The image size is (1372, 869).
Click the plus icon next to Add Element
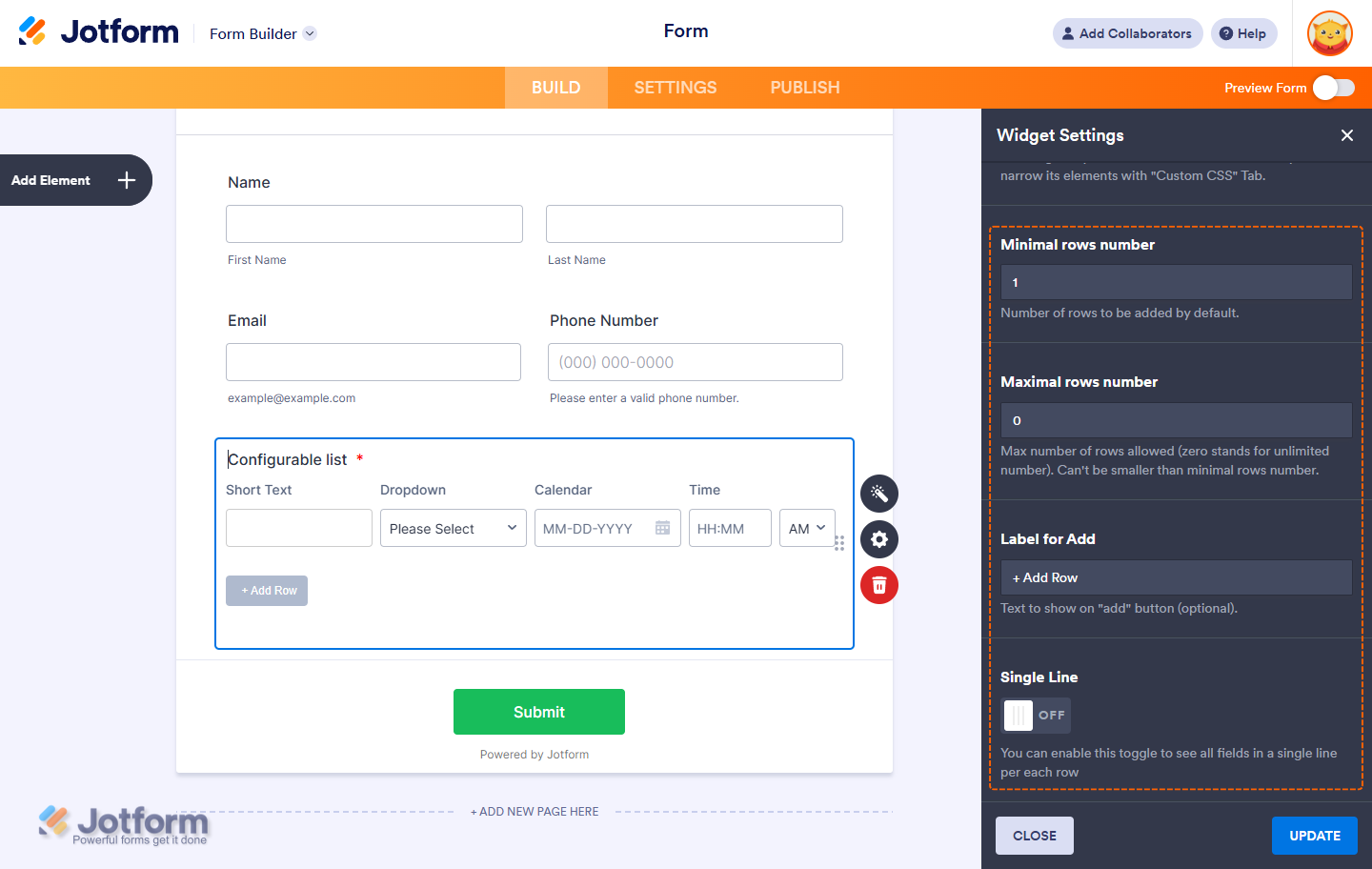click(x=127, y=180)
